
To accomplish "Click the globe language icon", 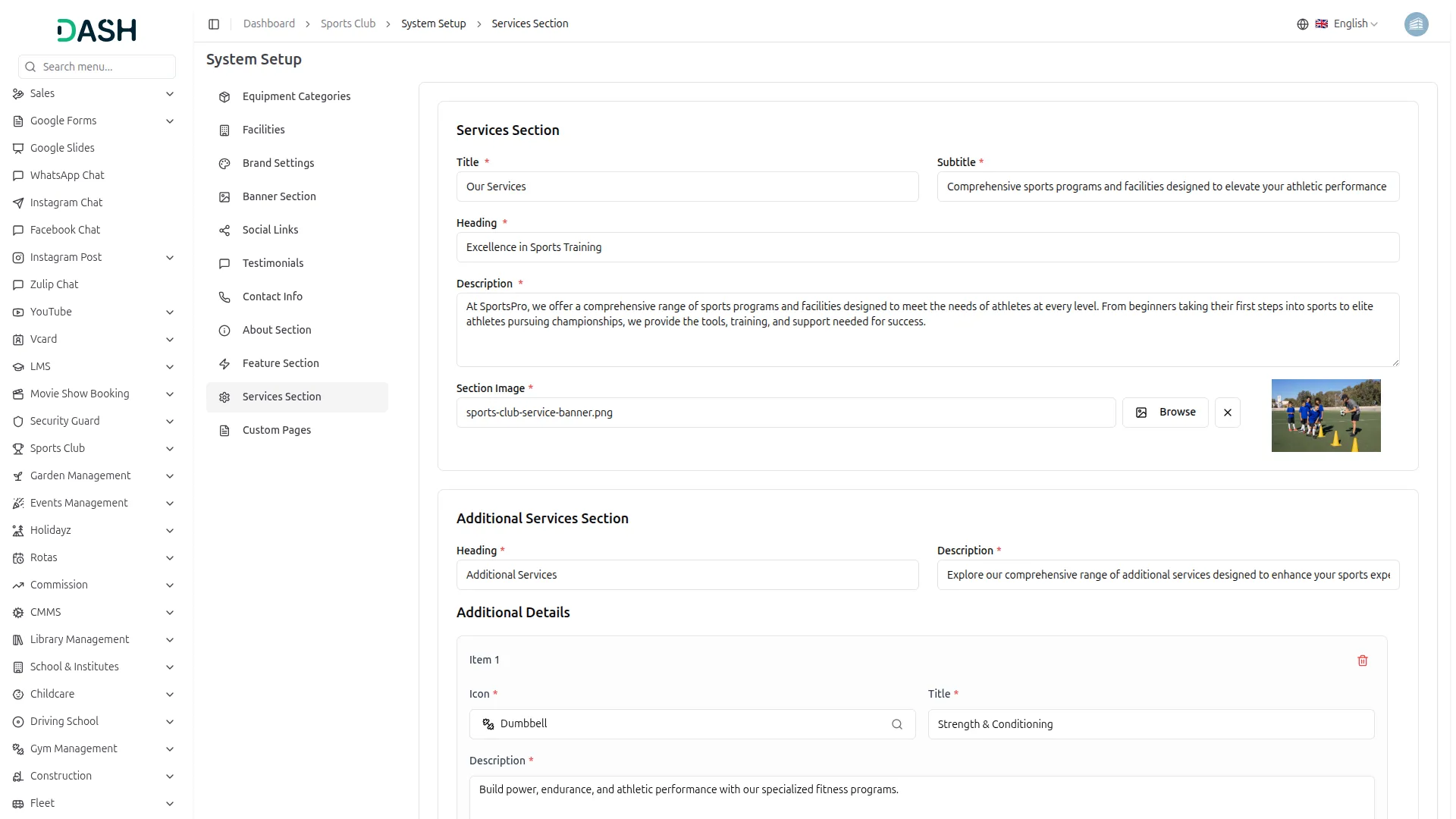I will click(x=1303, y=24).
